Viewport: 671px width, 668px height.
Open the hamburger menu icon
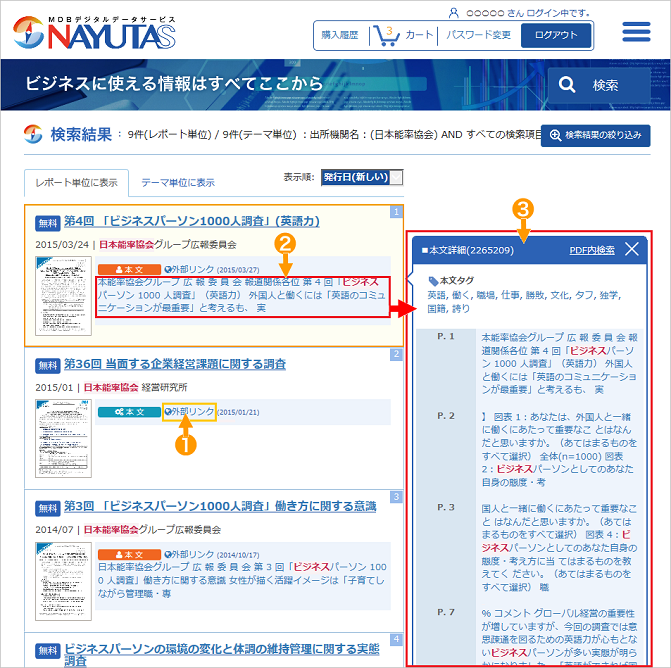pos(636,32)
